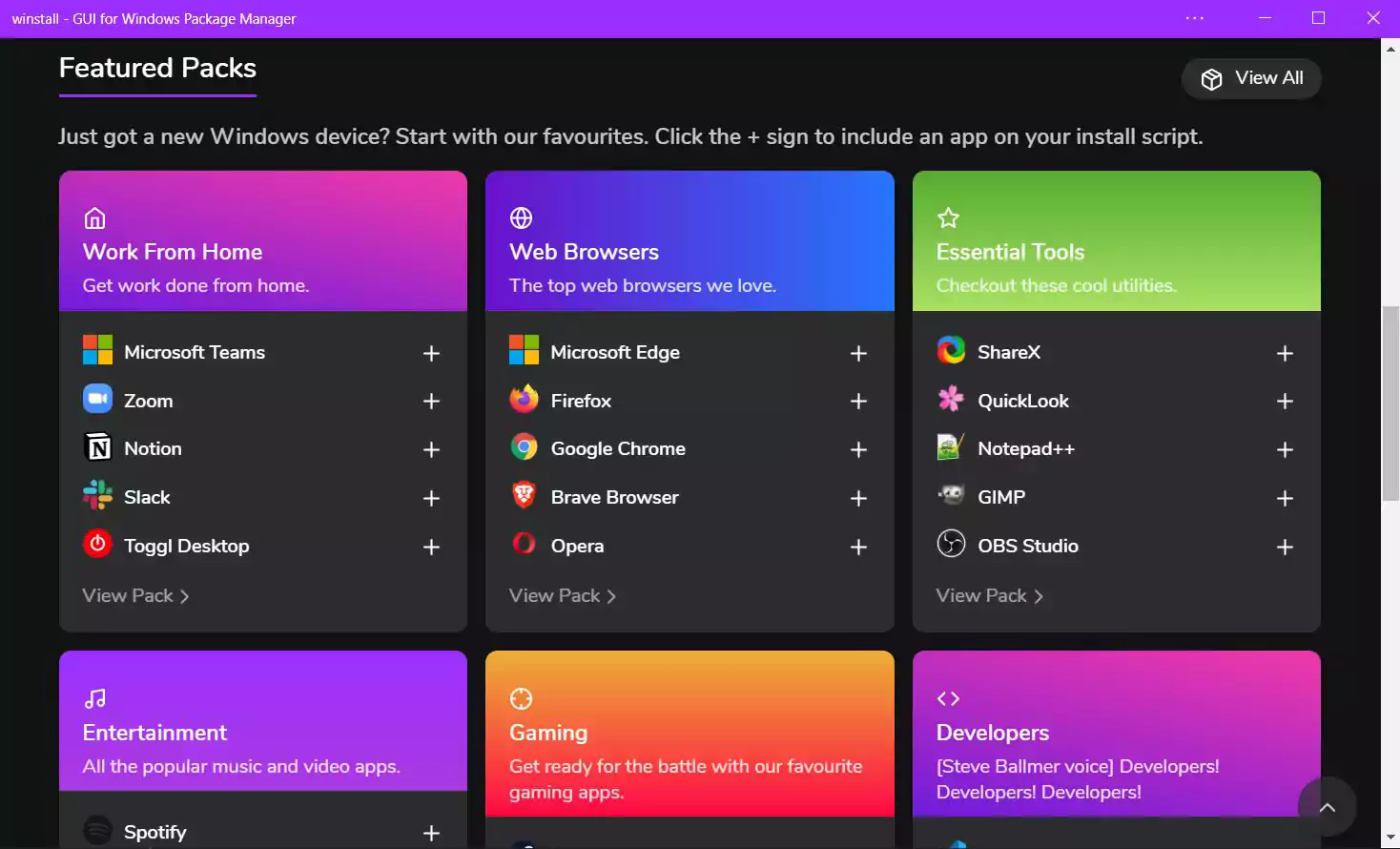Click the GIMP app icon
Screen dimensions: 1400x849
pyautogui.click(x=951, y=495)
